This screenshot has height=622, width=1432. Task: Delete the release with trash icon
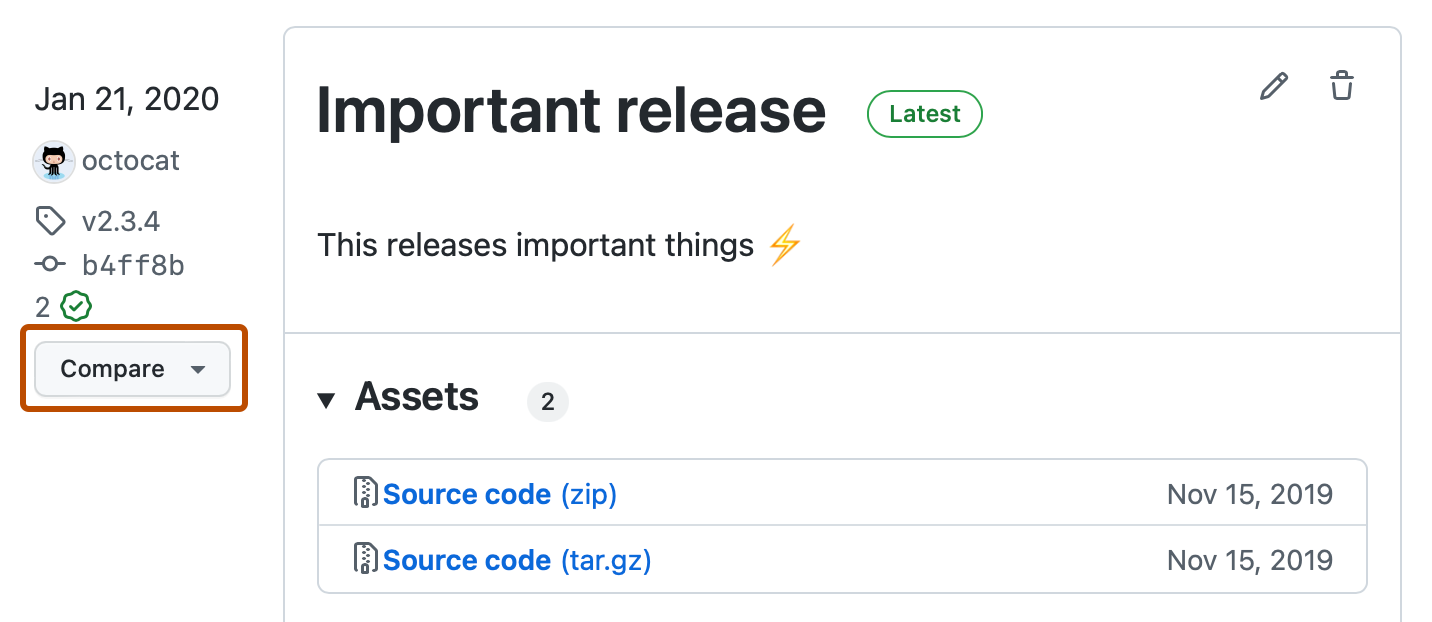coord(1342,86)
